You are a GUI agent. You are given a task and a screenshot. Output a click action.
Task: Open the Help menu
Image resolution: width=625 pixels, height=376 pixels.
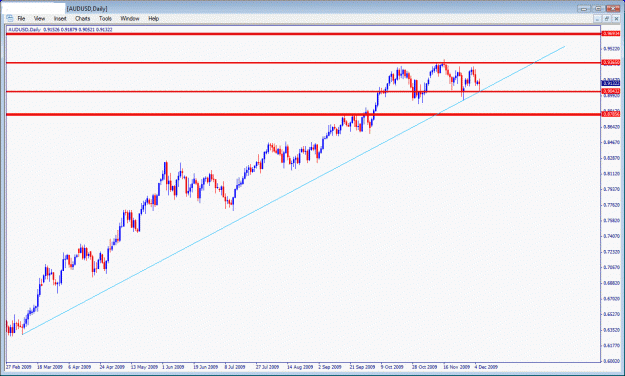153,18
